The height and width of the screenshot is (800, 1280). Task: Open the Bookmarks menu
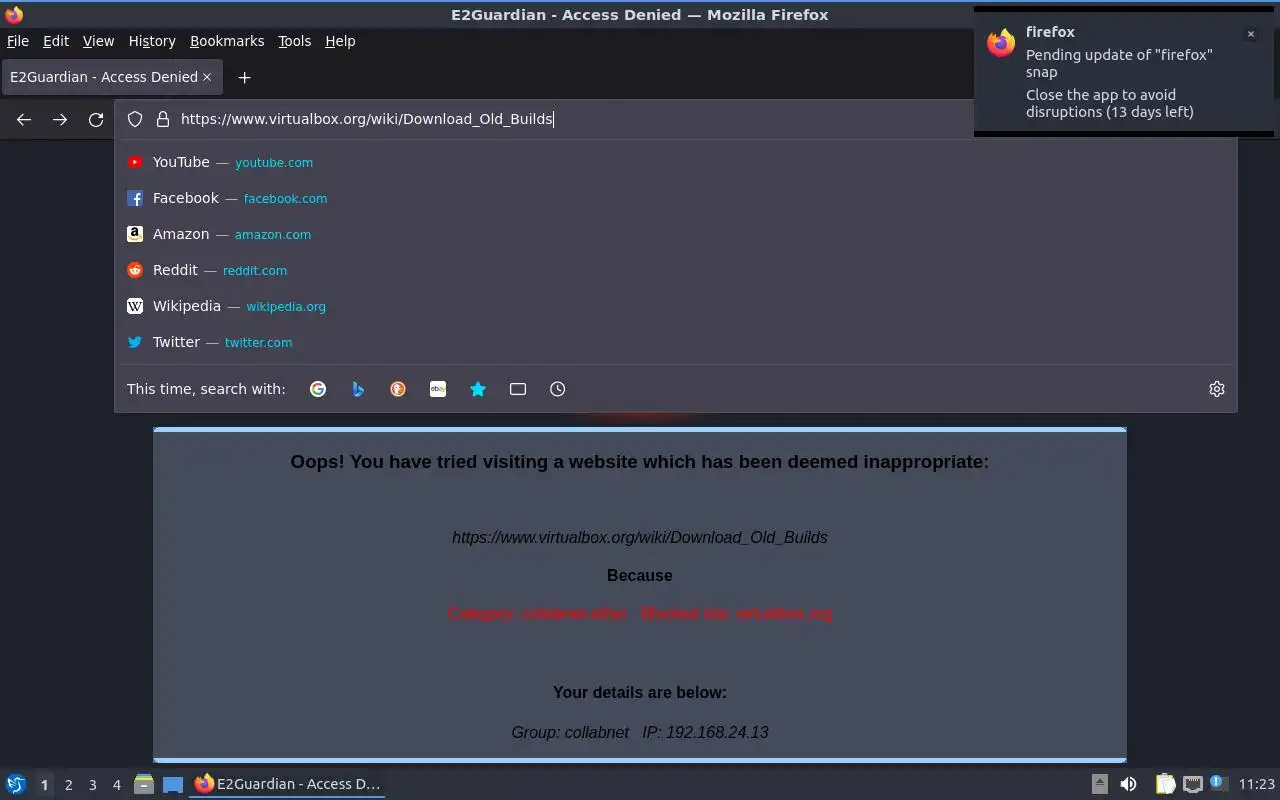(x=227, y=41)
